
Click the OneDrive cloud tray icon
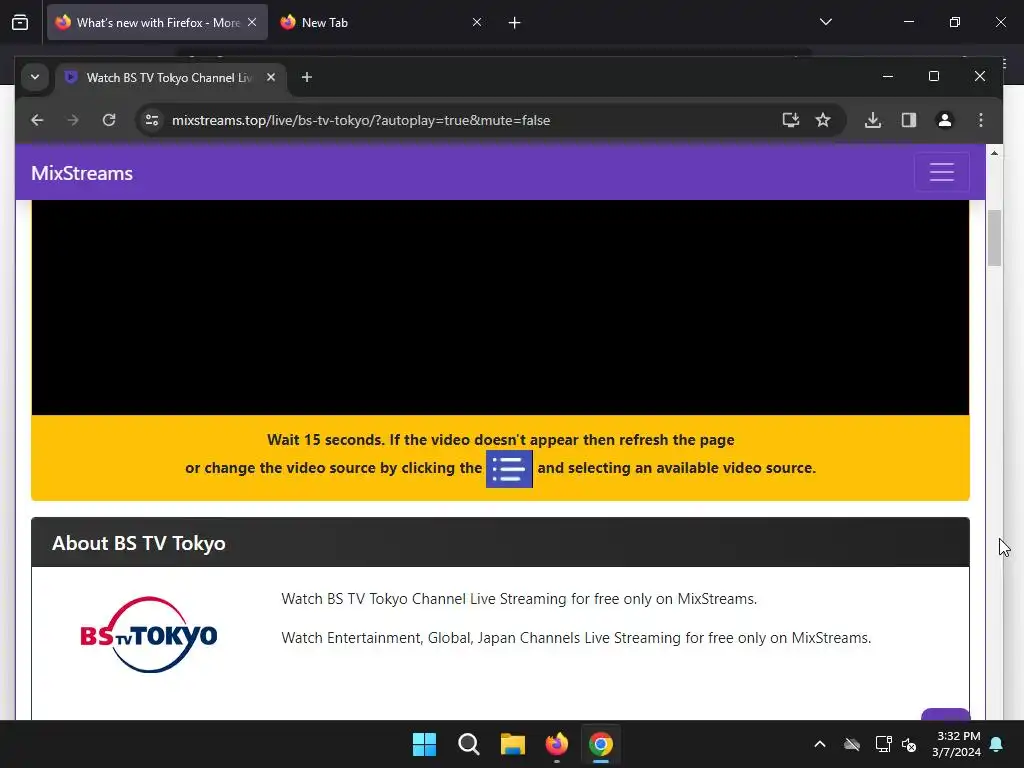[x=852, y=744]
